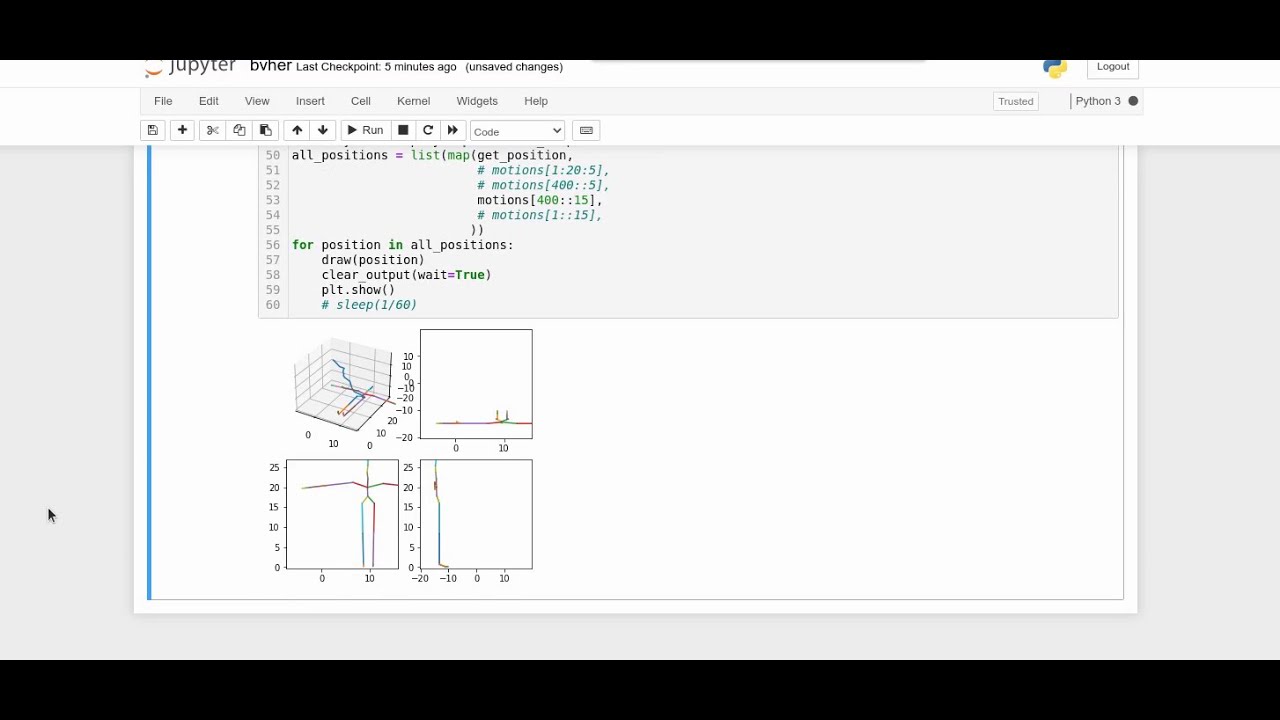Click code line motions[400::15]
This screenshot has width=1280, height=720.
pos(539,200)
